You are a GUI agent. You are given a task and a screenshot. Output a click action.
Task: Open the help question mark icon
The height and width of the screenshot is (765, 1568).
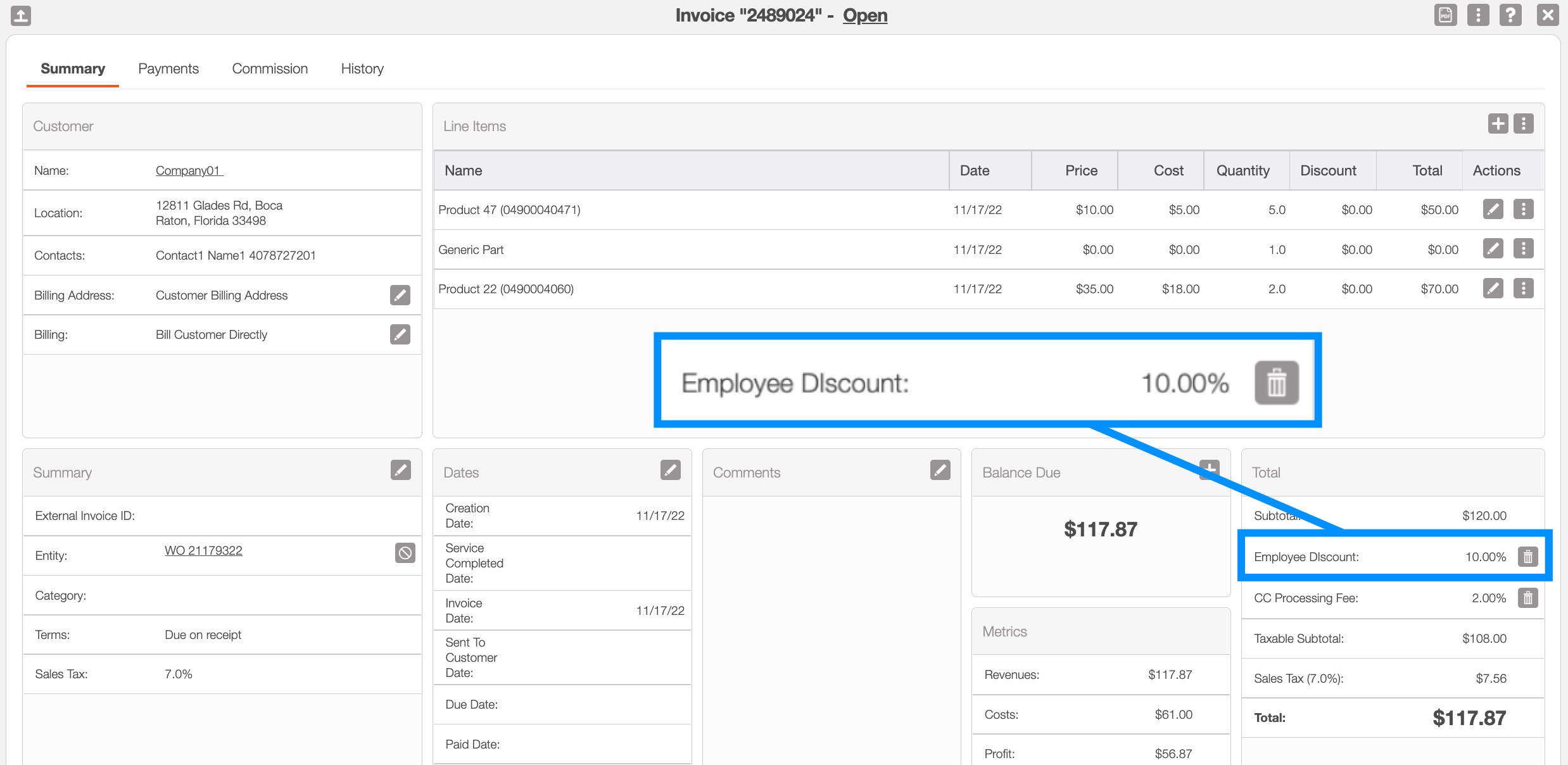click(x=1510, y=15)
